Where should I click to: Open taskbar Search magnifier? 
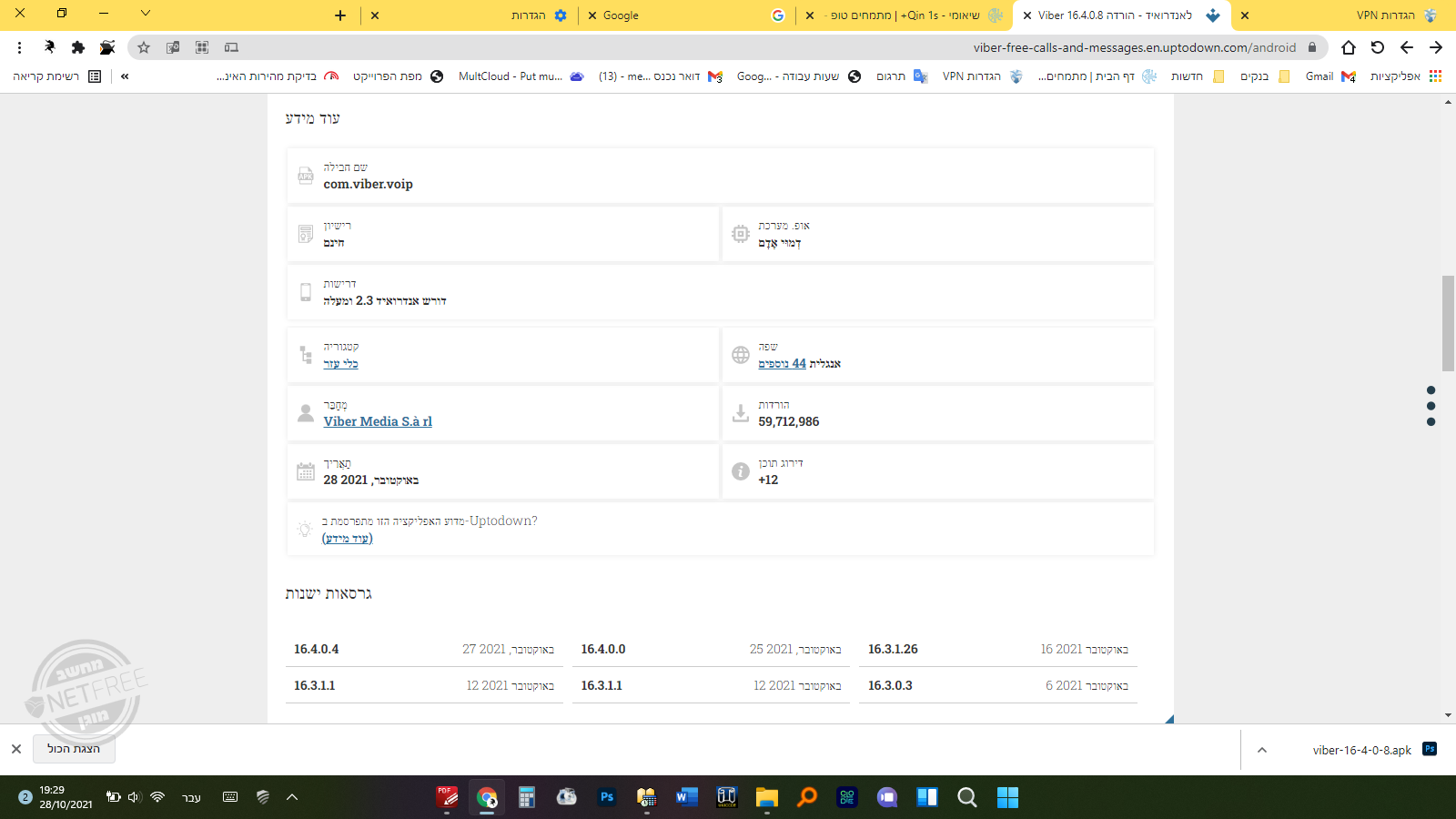click(x=967, y=797)
